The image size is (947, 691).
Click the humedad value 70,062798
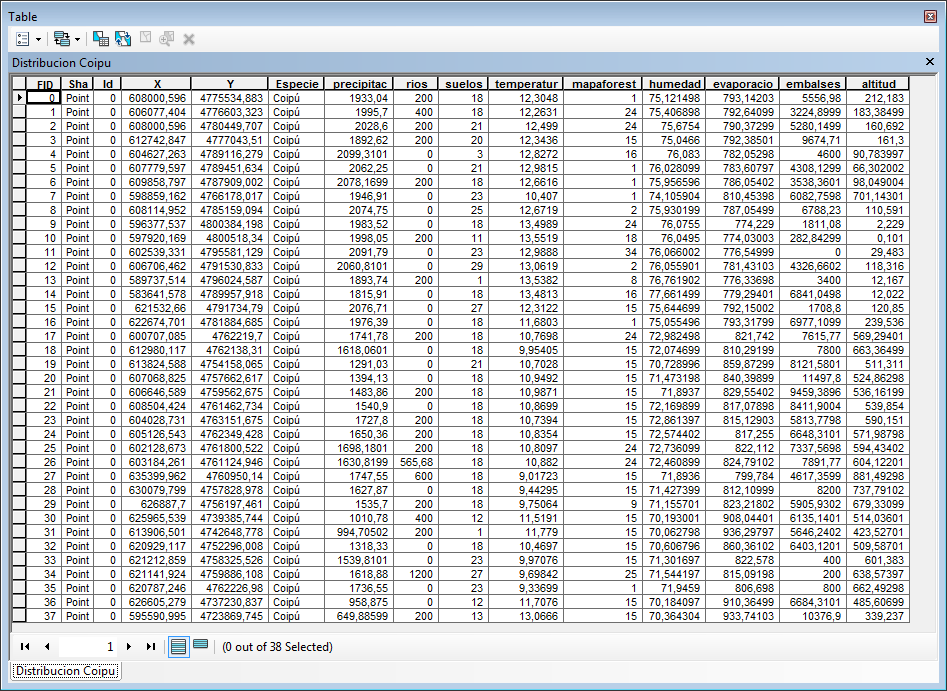pos(675,532)
